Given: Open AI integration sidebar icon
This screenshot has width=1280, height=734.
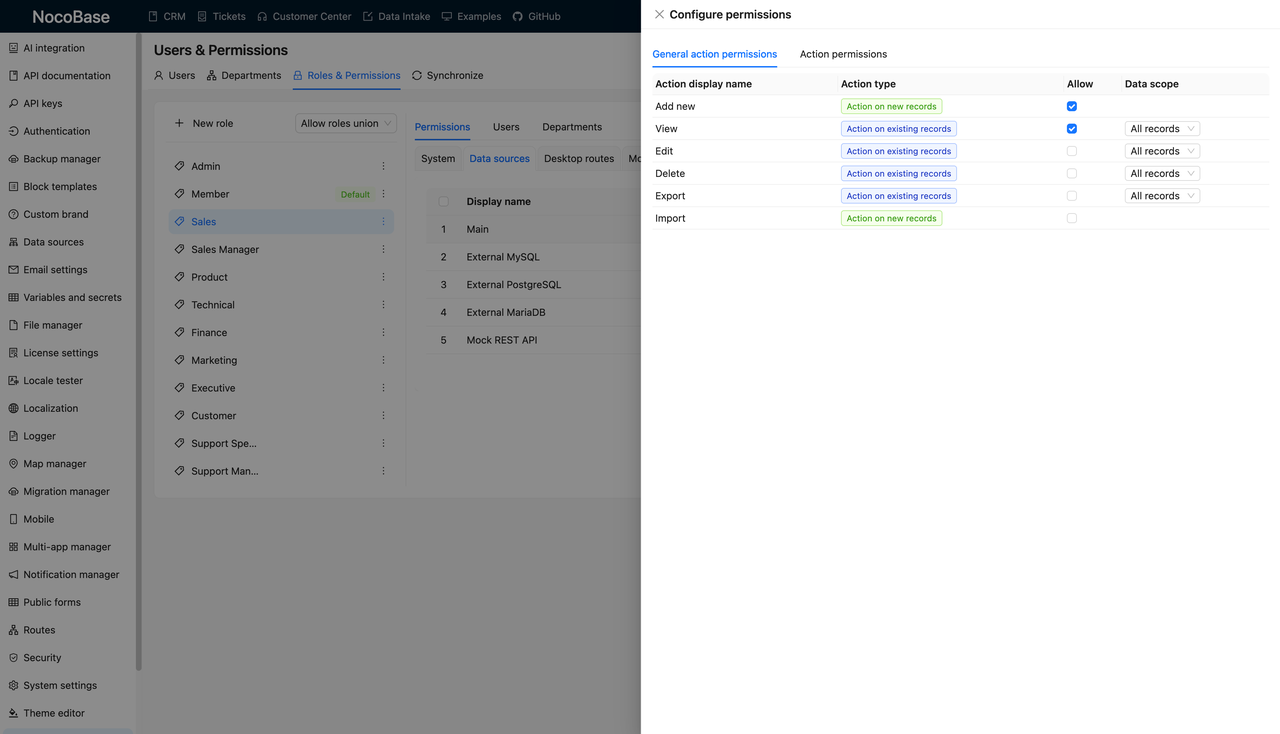Looking at the screenshot, I should coord(13,48).
